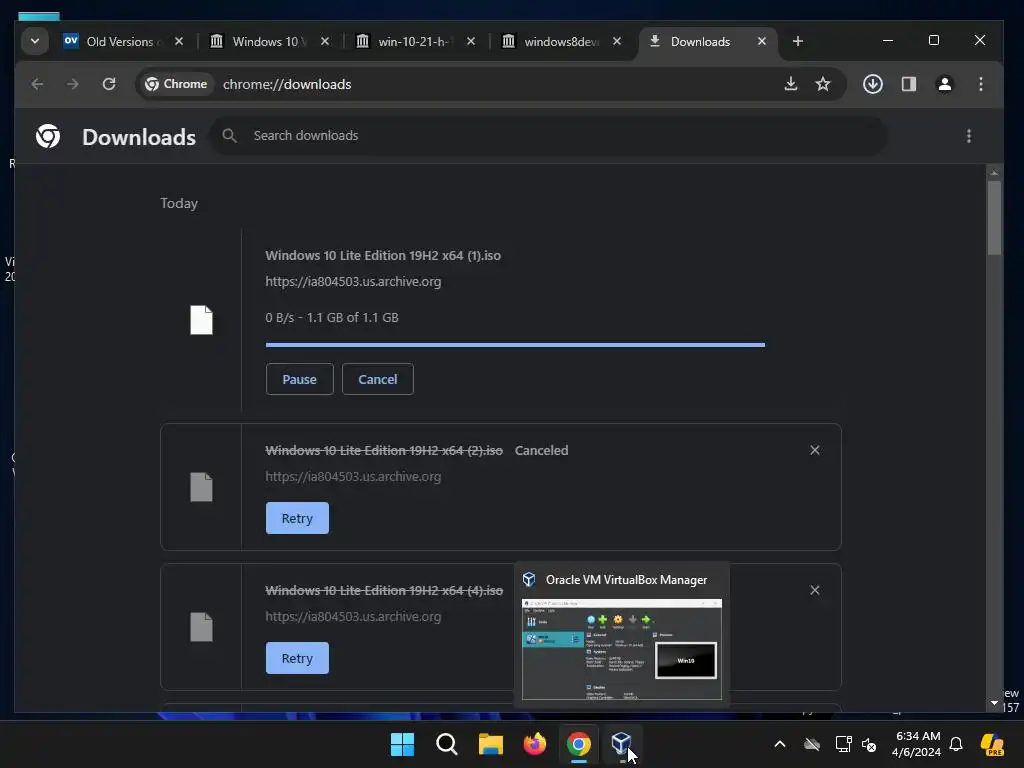Open File Explorer from the taskbar
The width and height of the screenshot is (1024, 768).
(x=490, y=744)
